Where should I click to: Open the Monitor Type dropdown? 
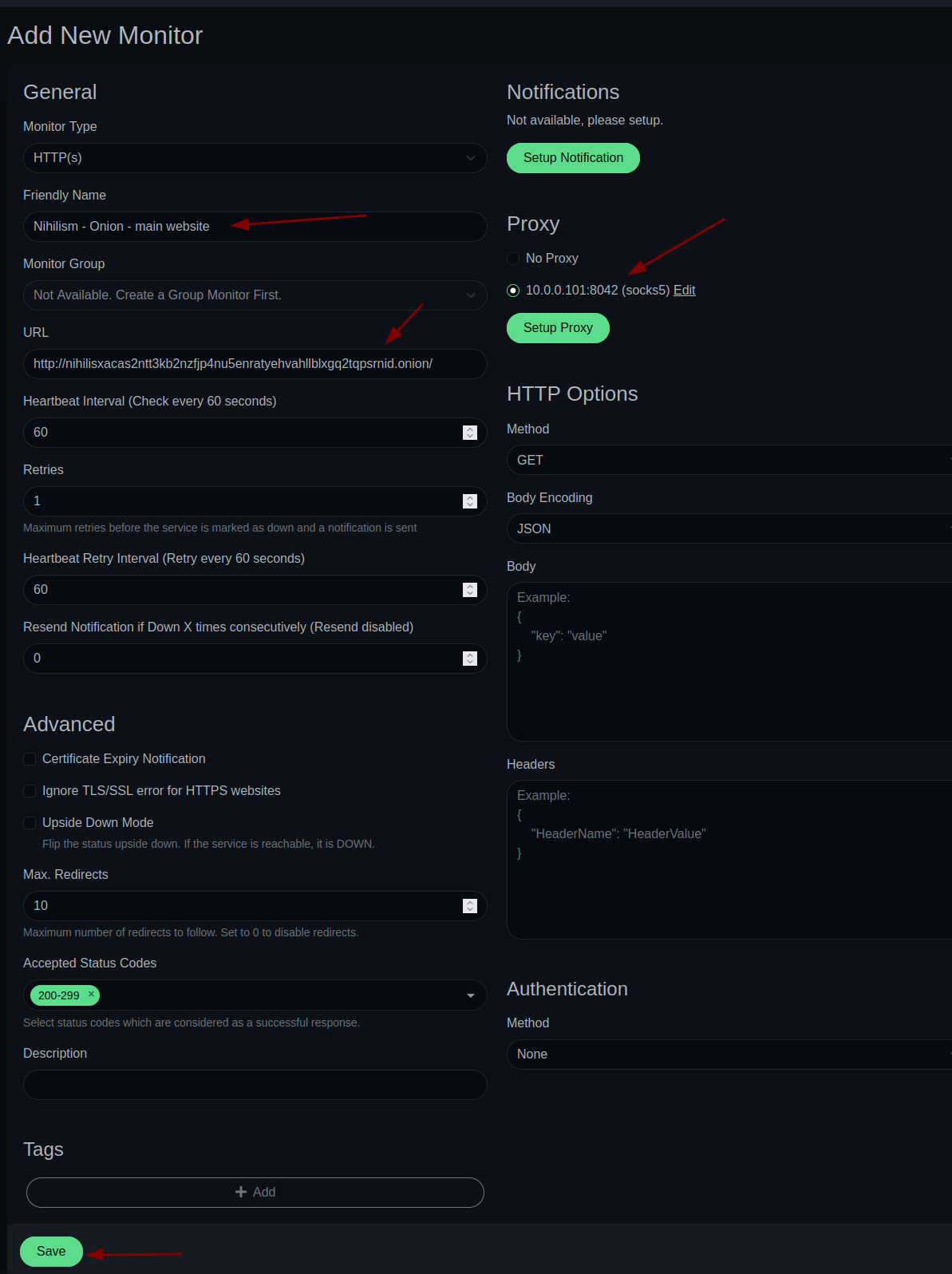tap(255, 158)
